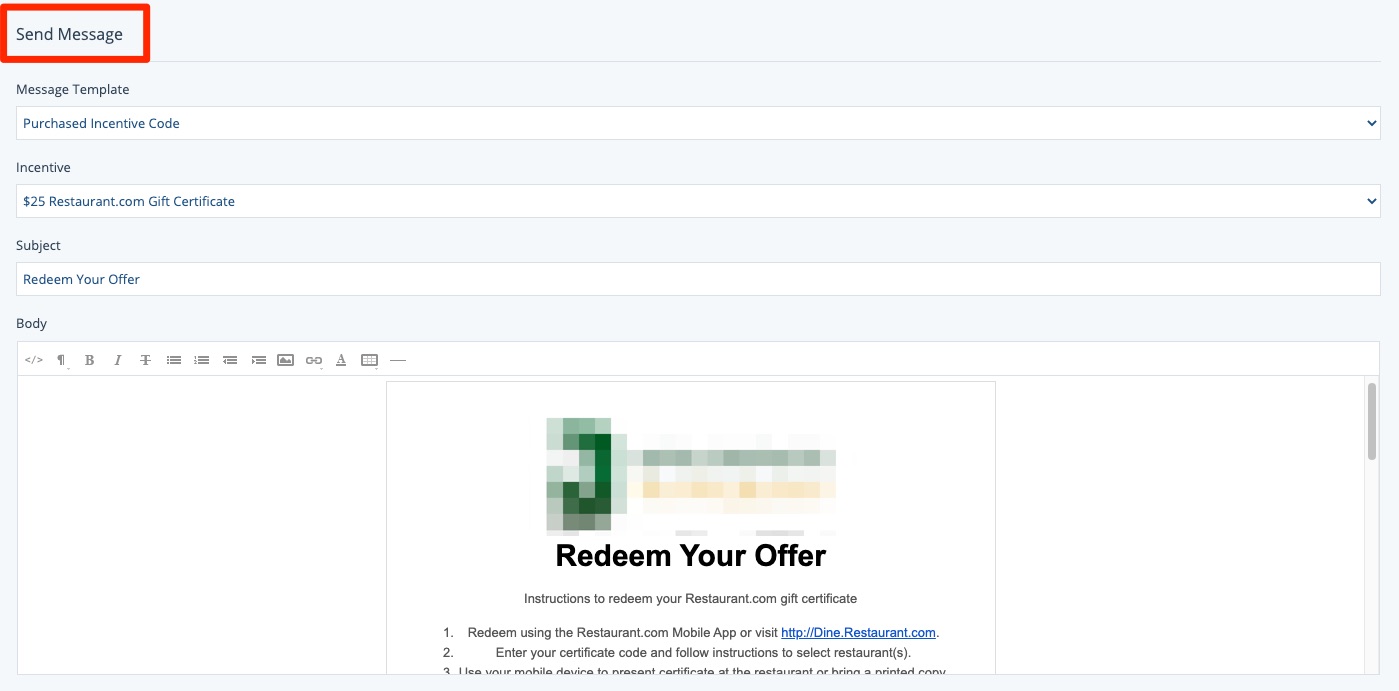Screen dimensions: 1399x691
Task: Open the insert link option
Action: (314, 360)
